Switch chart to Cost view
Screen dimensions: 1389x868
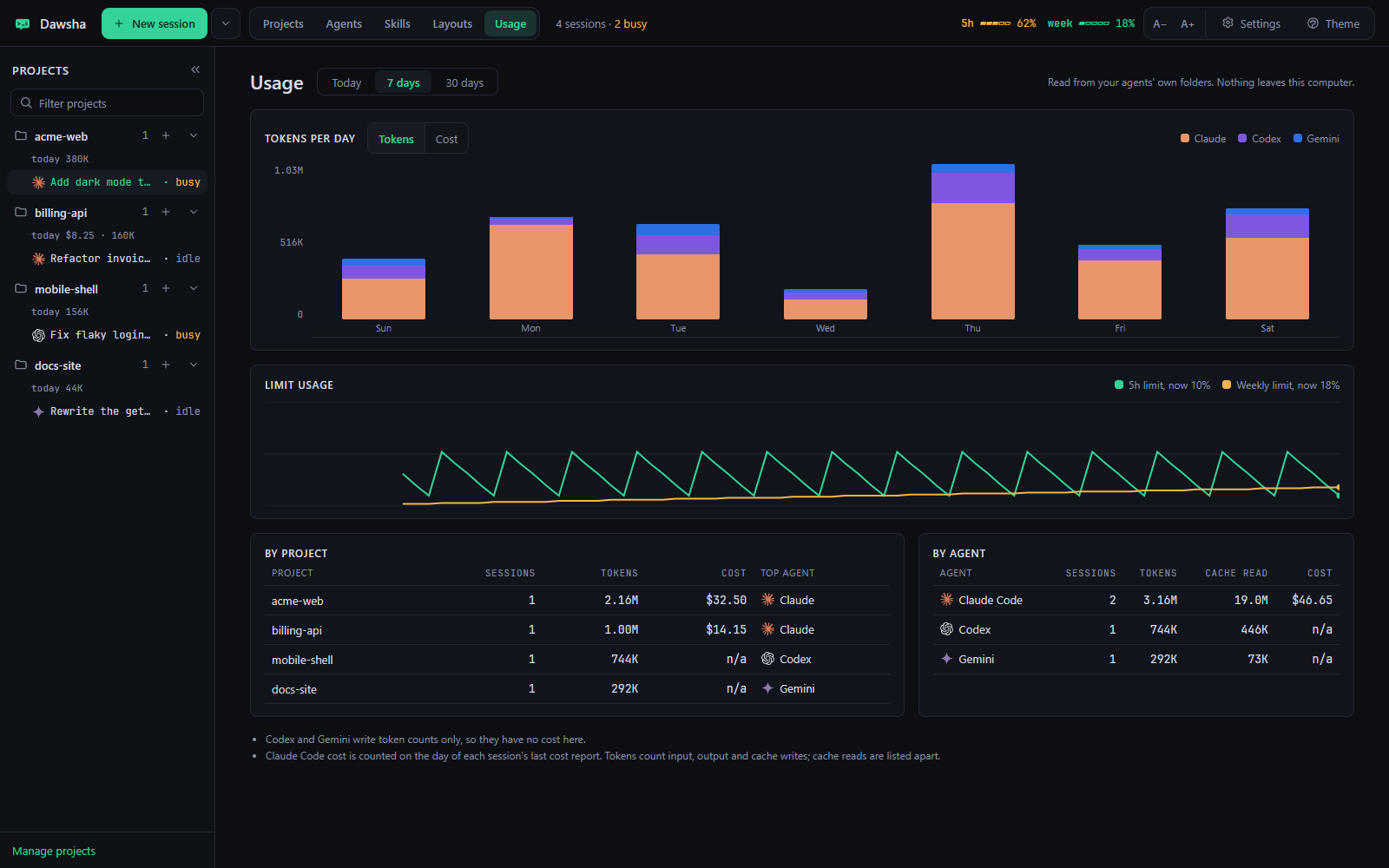446,139
